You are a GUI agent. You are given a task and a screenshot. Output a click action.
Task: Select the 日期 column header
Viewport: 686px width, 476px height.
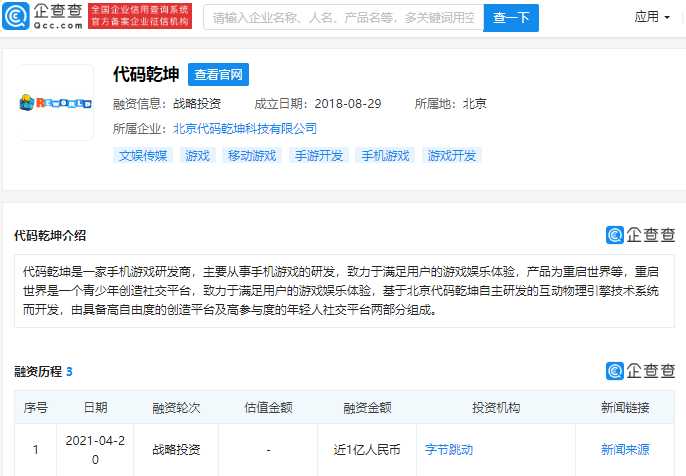pos(95,407)
